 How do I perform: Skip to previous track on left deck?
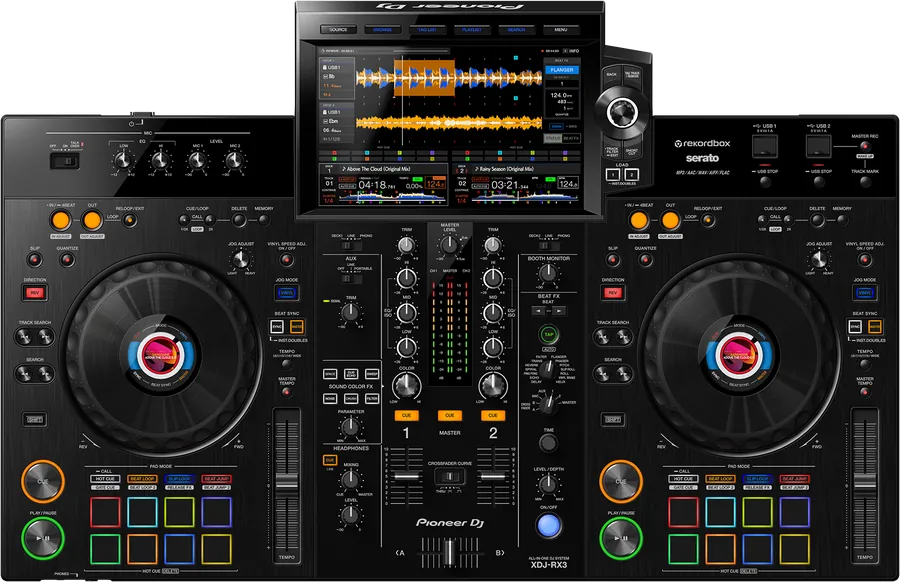click(x=24, y=337)
